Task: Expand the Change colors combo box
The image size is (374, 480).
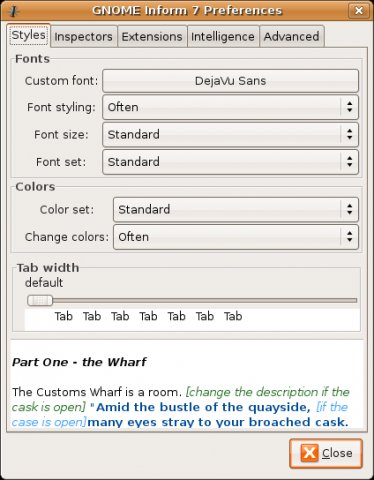Action: tap(236, 237)
